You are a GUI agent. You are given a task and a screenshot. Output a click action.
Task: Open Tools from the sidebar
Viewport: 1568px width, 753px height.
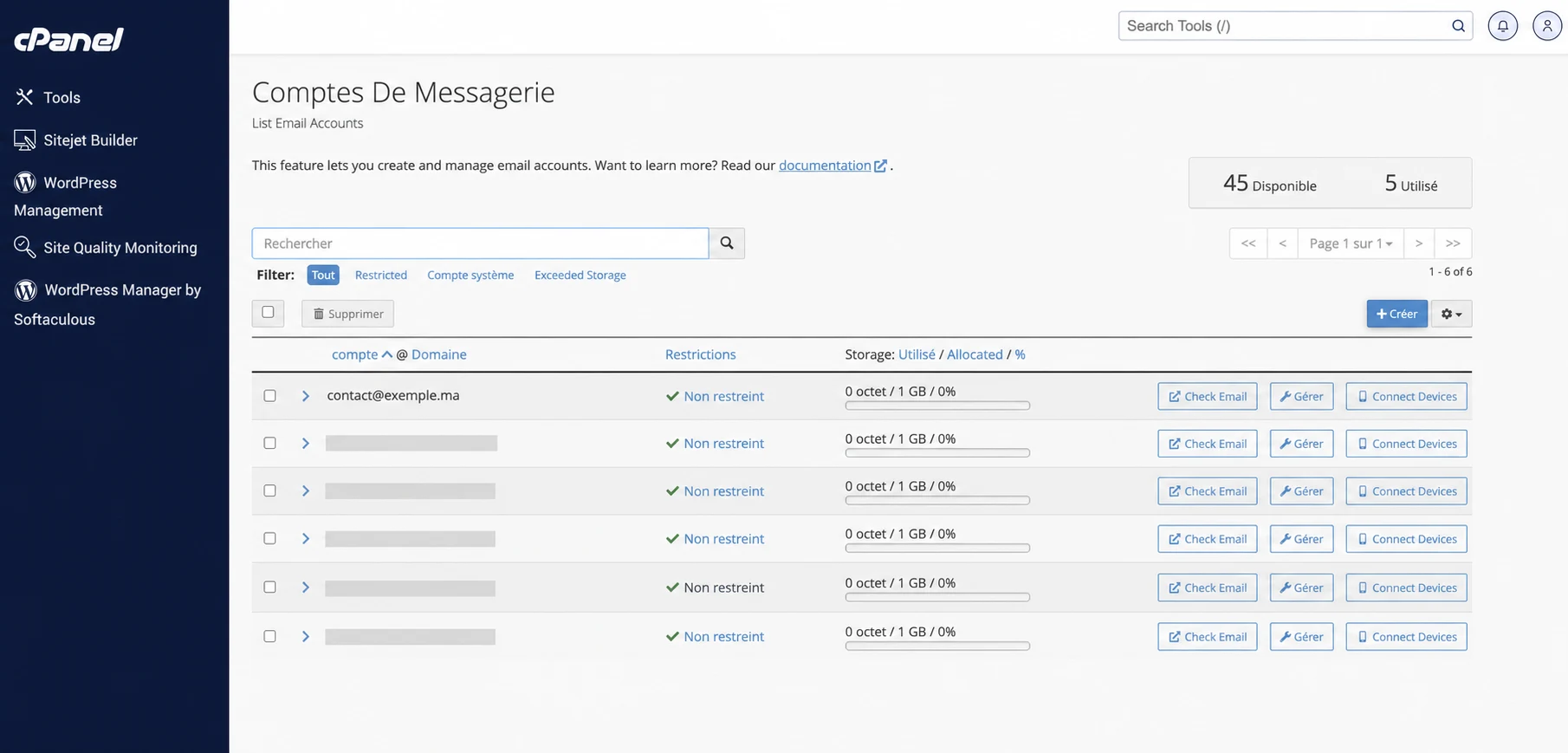tap(48, 98)
